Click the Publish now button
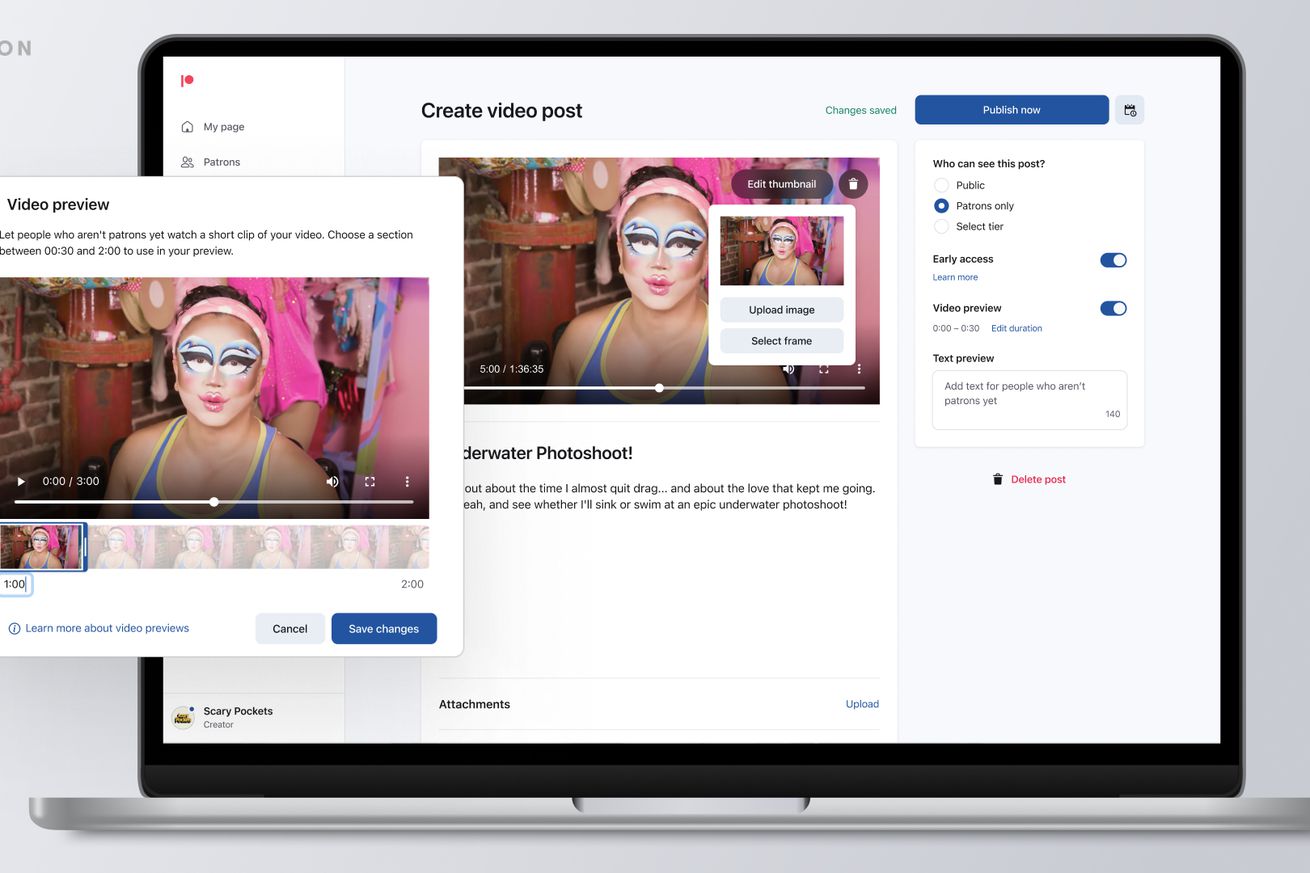The image size is (1310, 873). 1011,109
